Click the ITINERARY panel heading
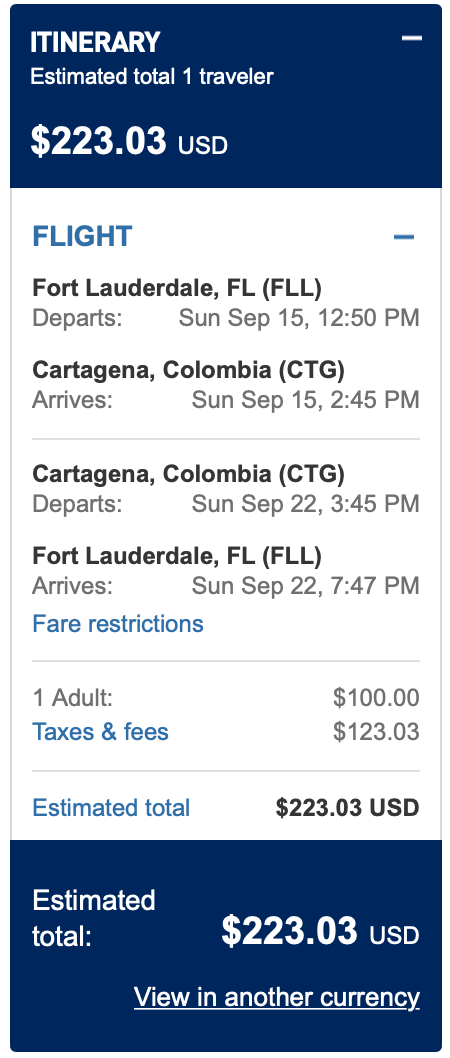 [95, 43]
